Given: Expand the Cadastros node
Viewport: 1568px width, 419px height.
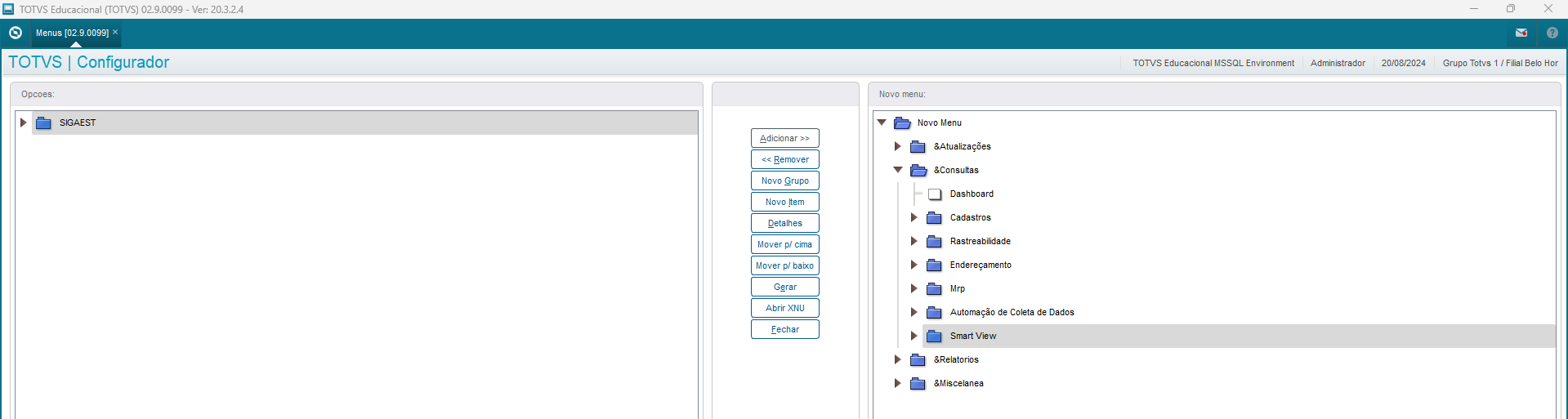Looking at the screenshot, I should coord(914,217).
